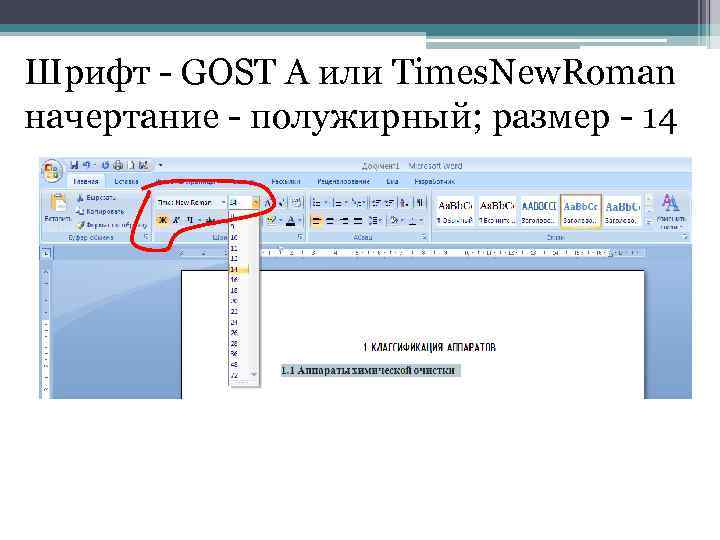This screenshot has height=540, width=720.
Task: Switch to the Рассылки tab
Action: (x=285, y=181)
